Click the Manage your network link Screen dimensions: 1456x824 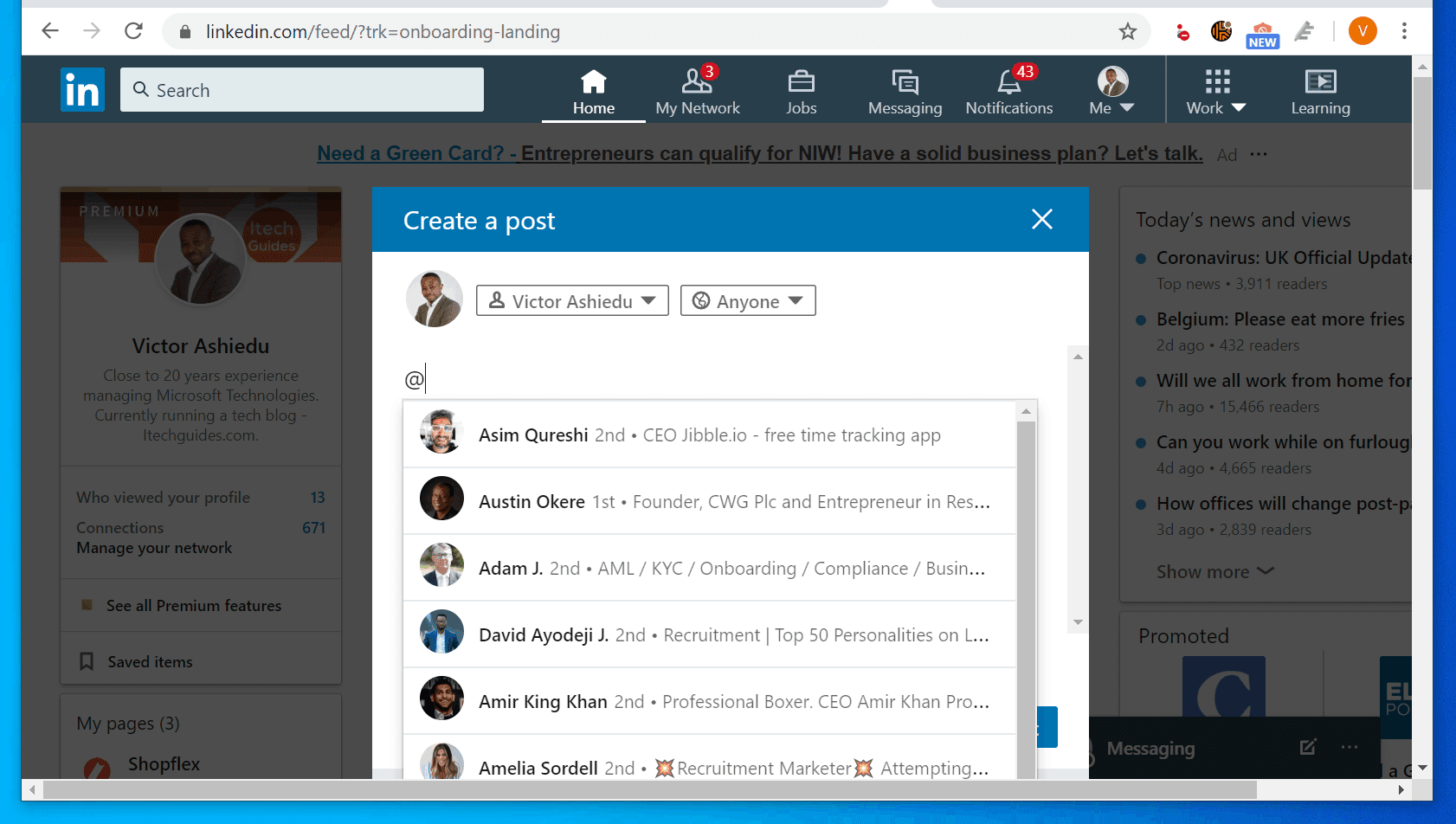[154, 547]
